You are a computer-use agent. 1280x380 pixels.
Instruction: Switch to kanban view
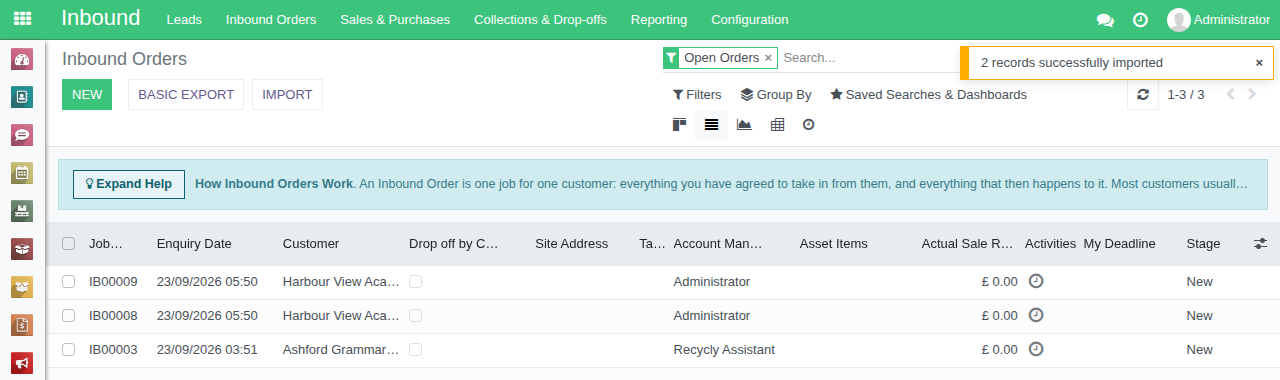coord(679,125)
